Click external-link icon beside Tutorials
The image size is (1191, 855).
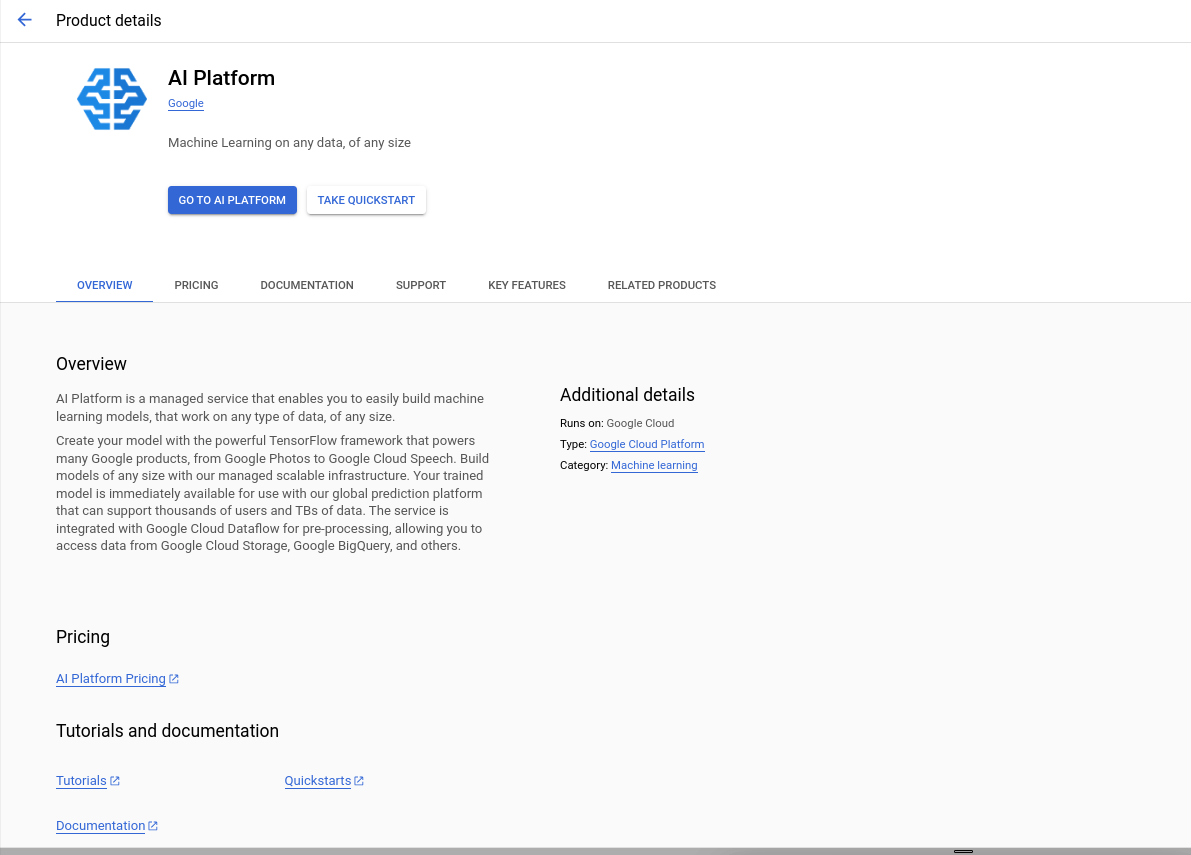(115, 781)
